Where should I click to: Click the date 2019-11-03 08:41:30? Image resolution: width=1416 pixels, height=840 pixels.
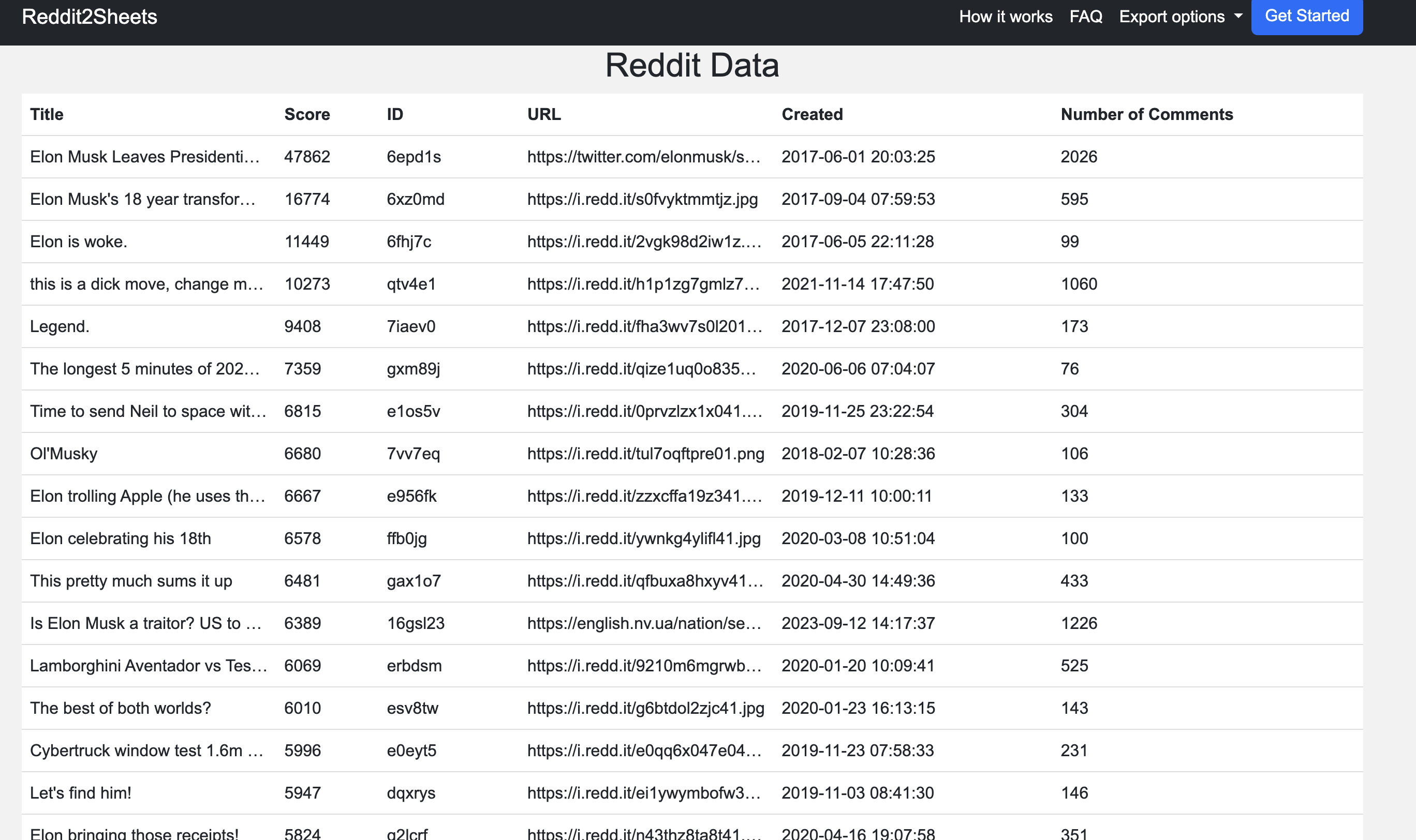pyautogui.click(x=858, y=793)
